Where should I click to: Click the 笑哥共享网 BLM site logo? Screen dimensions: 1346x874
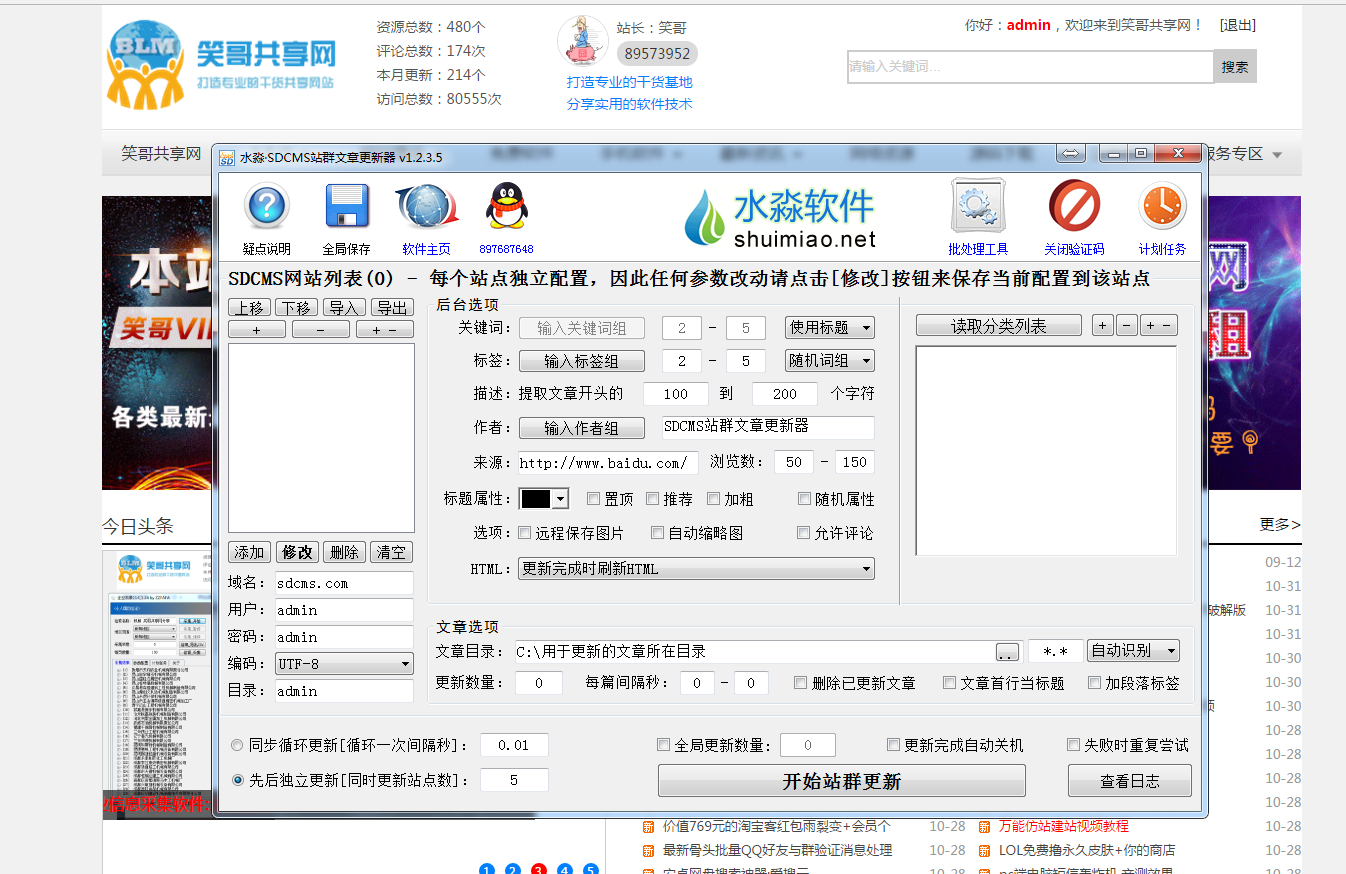(x=222, y=64)
